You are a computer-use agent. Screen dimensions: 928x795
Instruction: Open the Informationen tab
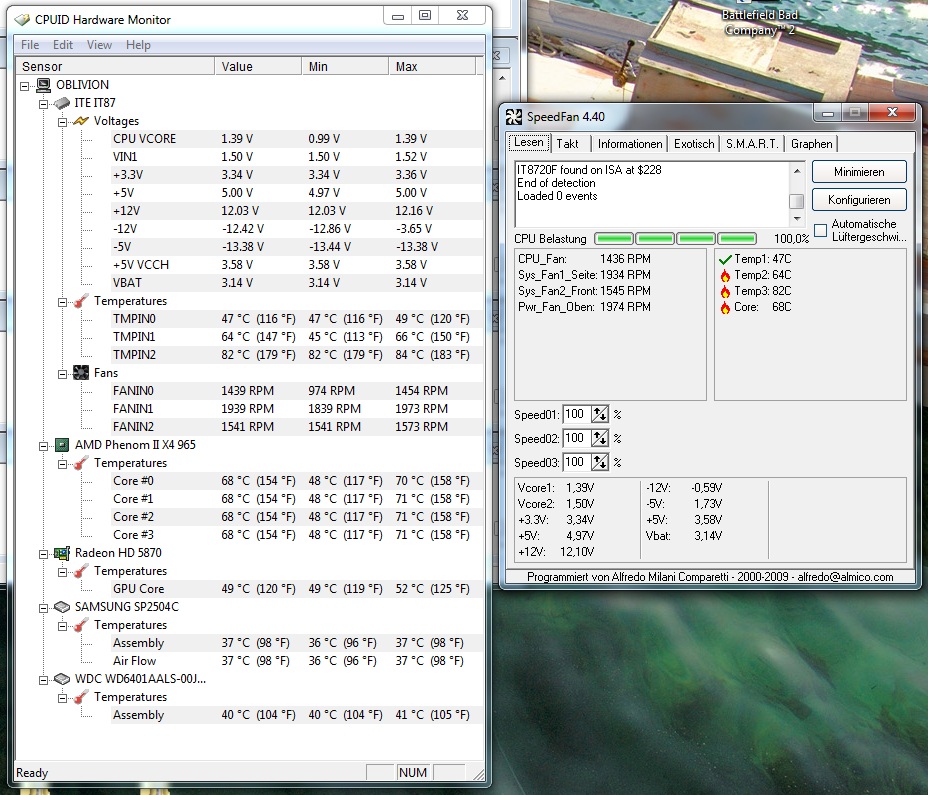tap(630, 144)
